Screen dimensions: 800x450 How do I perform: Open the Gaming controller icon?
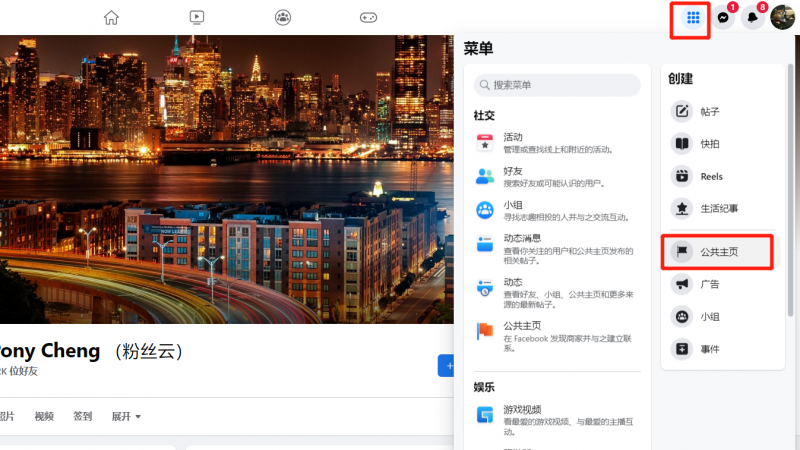click(x=368, y=18)
